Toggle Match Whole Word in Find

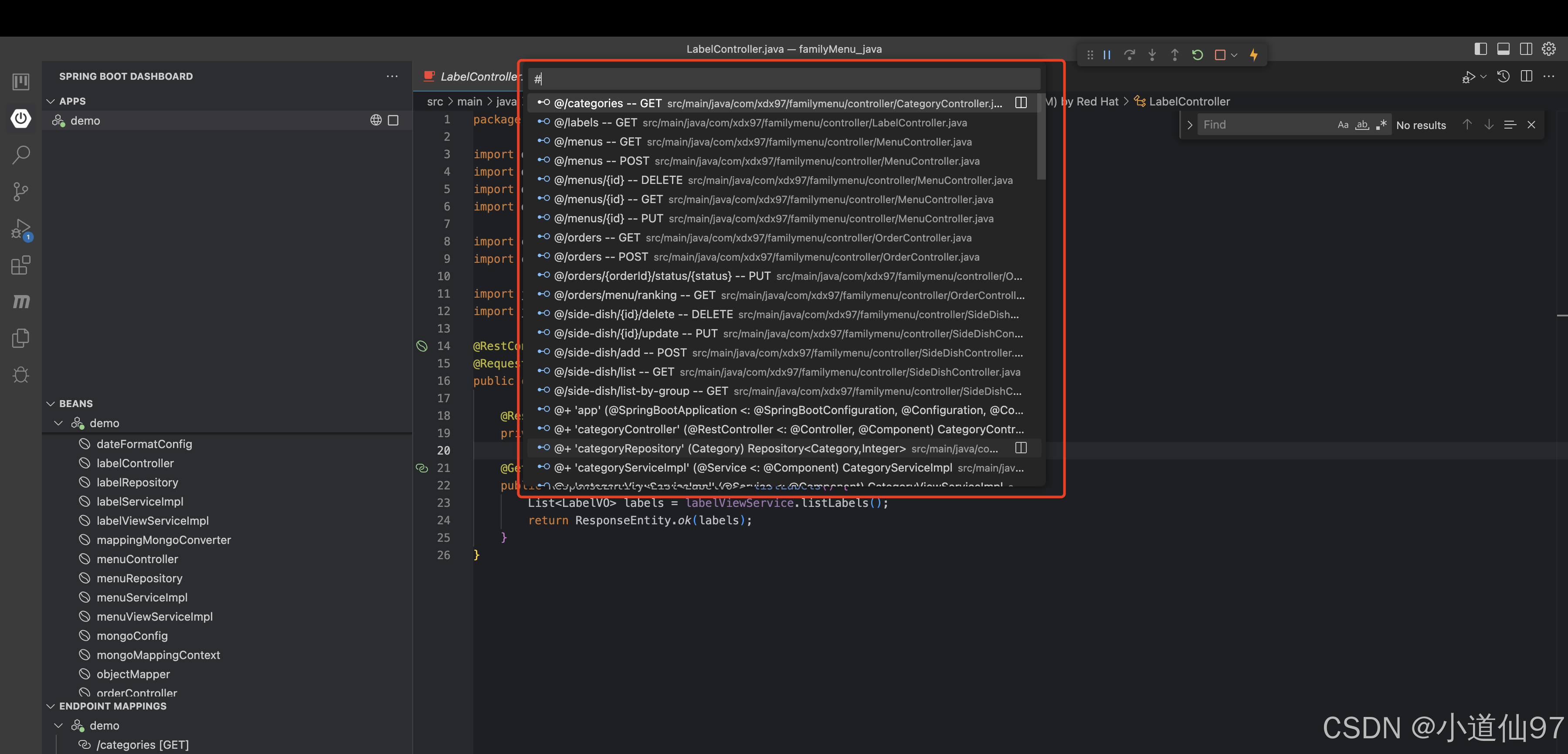click(1362, 125)
